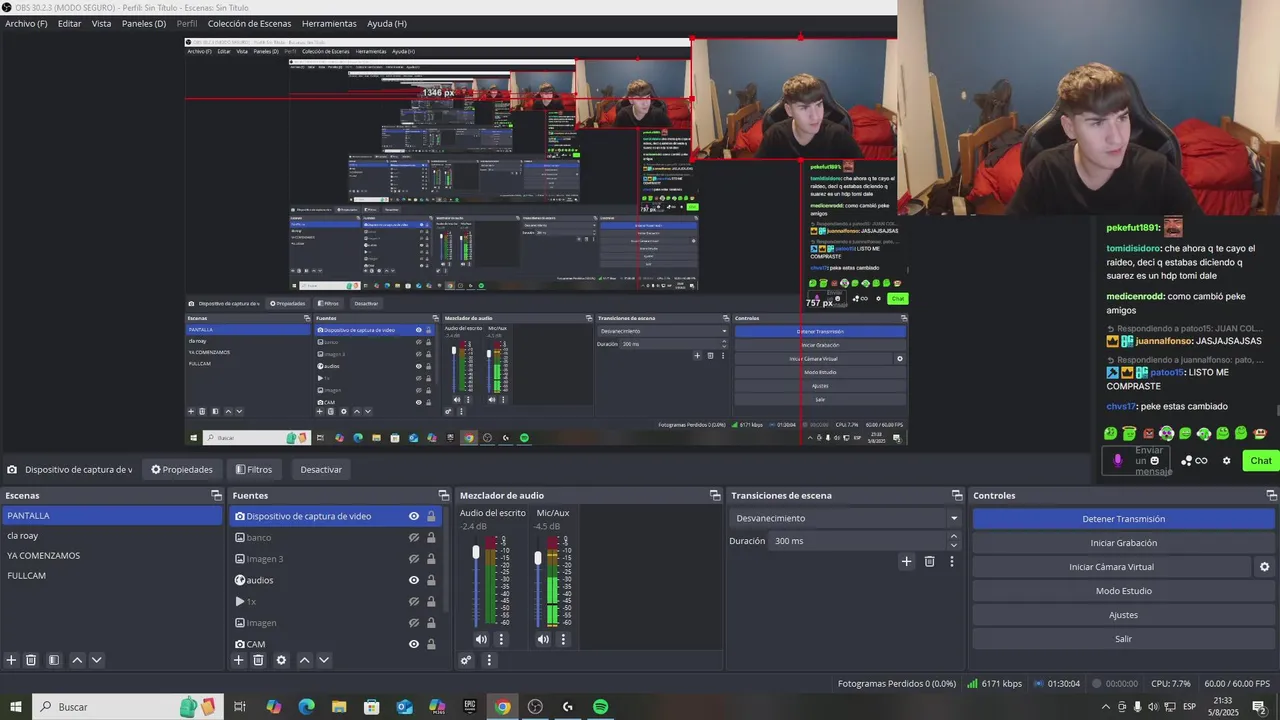Open Filtros for selected source

253,469
